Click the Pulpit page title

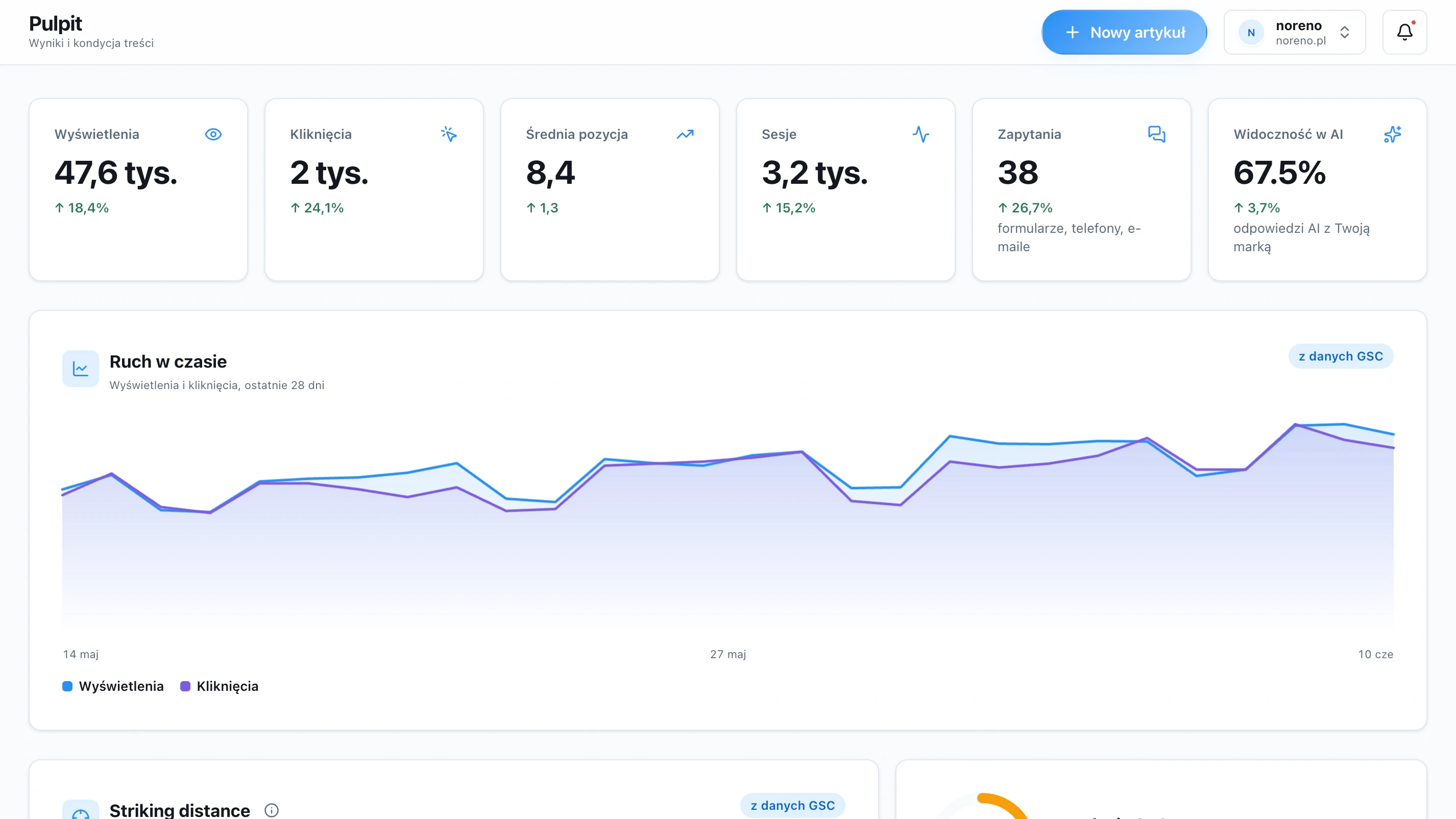(x=55, y=23)
